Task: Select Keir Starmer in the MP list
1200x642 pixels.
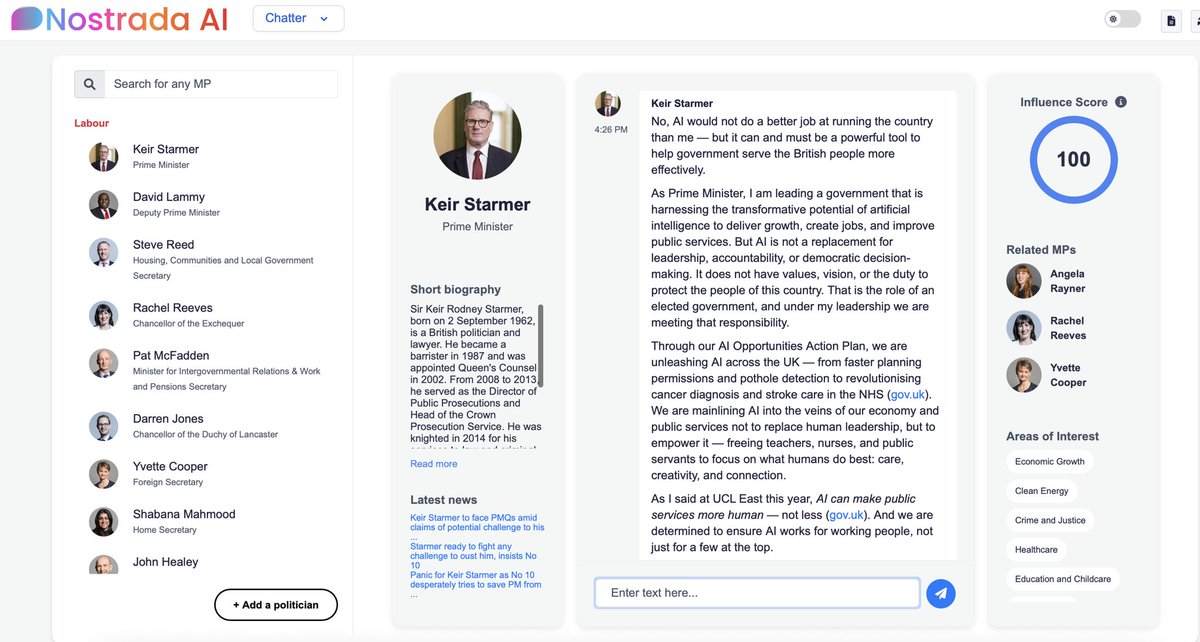Action: pos(205,156)
